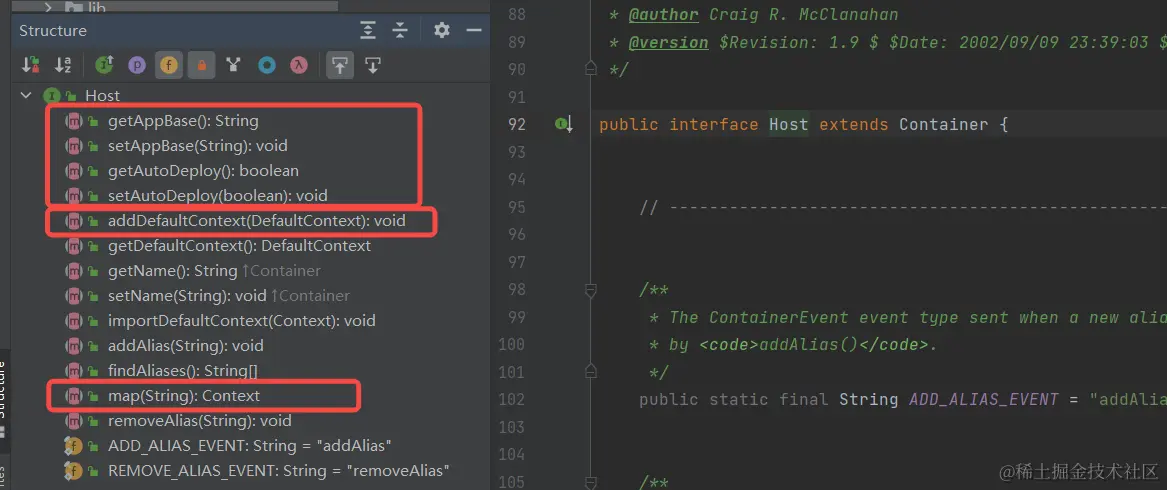Select getAutoDeploy(): boolean method
Viewport: 1167px width, 490px height.
click(203, 171)
